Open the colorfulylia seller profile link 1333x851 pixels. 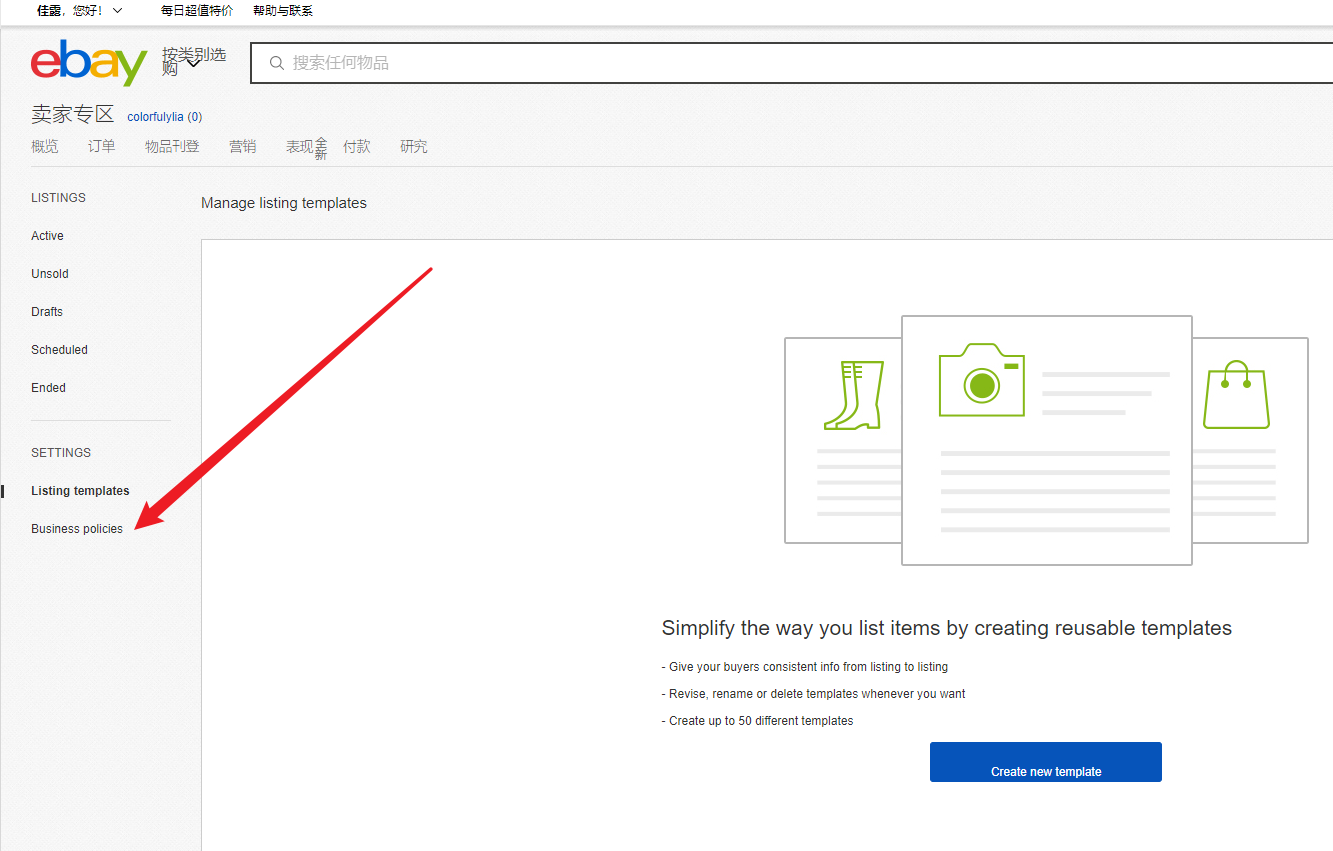(x=155, y=117)
